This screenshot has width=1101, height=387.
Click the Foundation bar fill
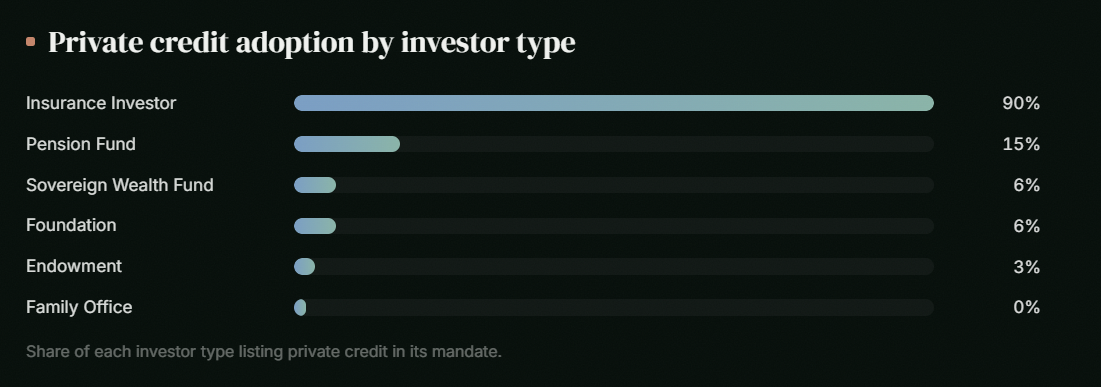pos(315,226)
